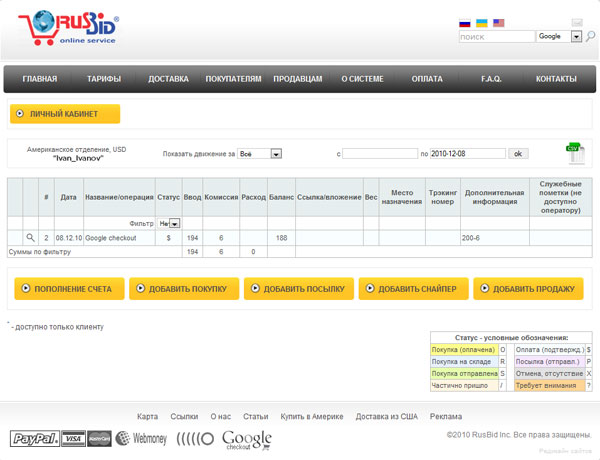Screen dimensions: 600x460
Task: Click the Webmoney logo
Action: (141, 439)
